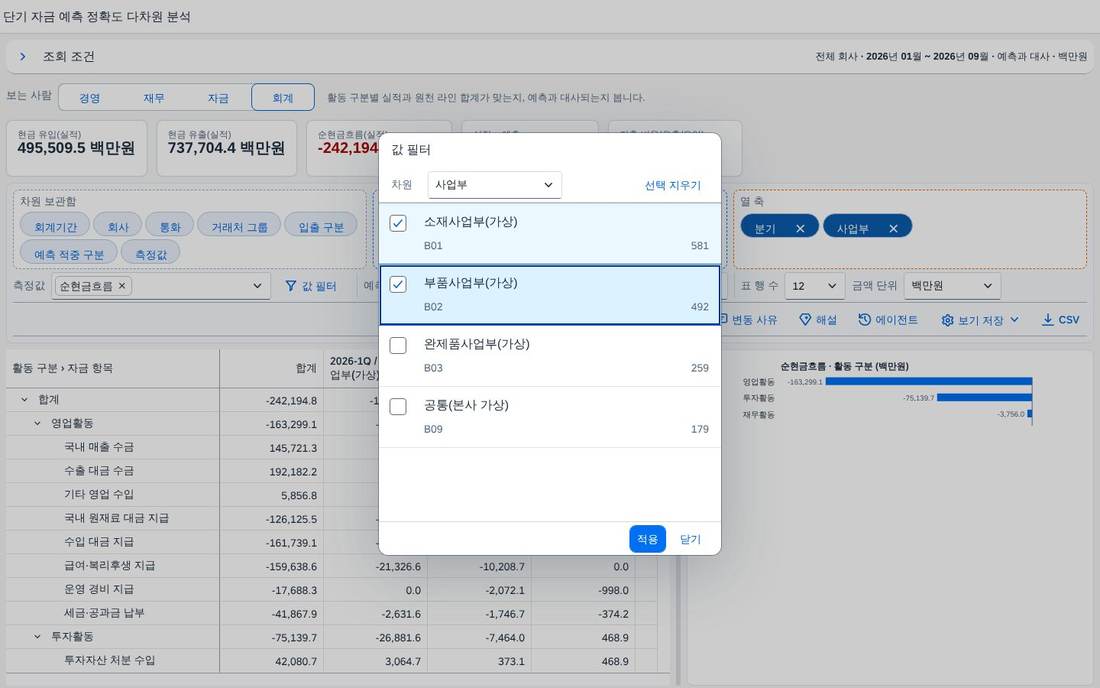Click the 선택 지우기 link
Image resolution: width=1100 pixels, height=688 pixels.
(672, 185)
